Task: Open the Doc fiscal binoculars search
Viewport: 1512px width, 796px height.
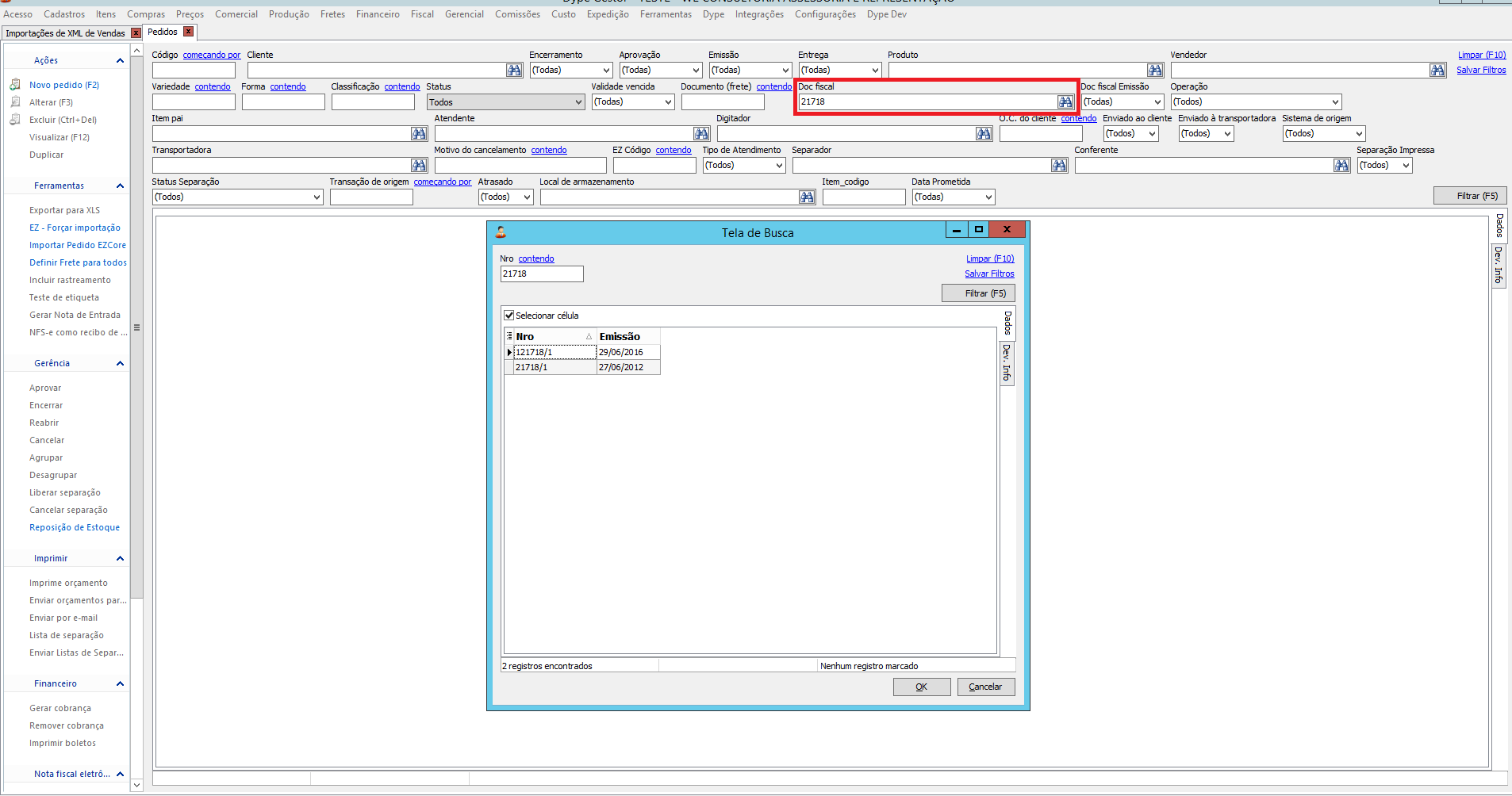Action: pos(1065,102)
